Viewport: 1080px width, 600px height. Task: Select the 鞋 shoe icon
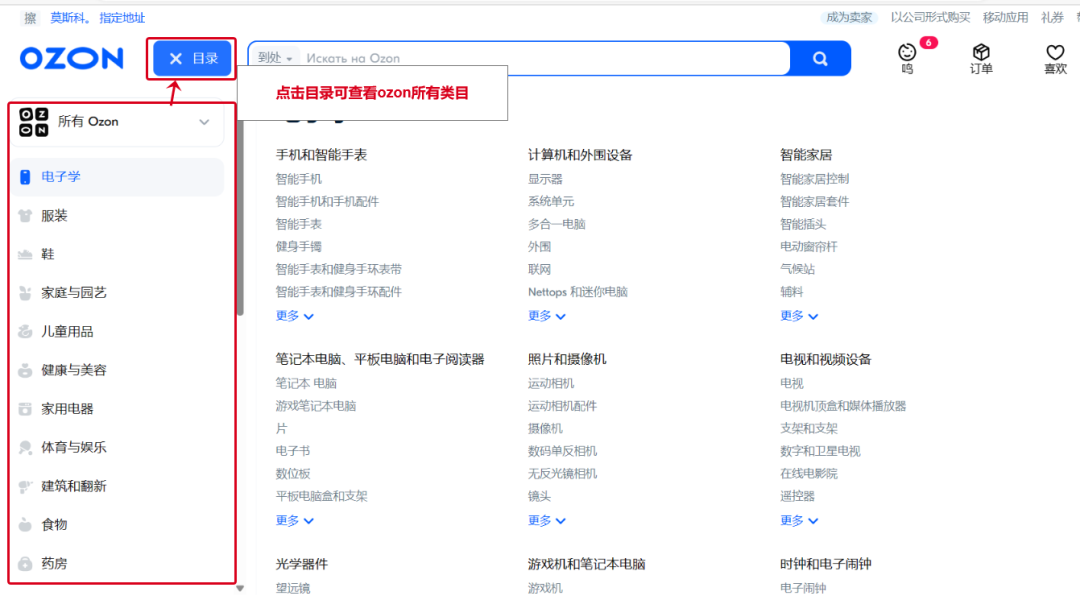tap(25, 255)
